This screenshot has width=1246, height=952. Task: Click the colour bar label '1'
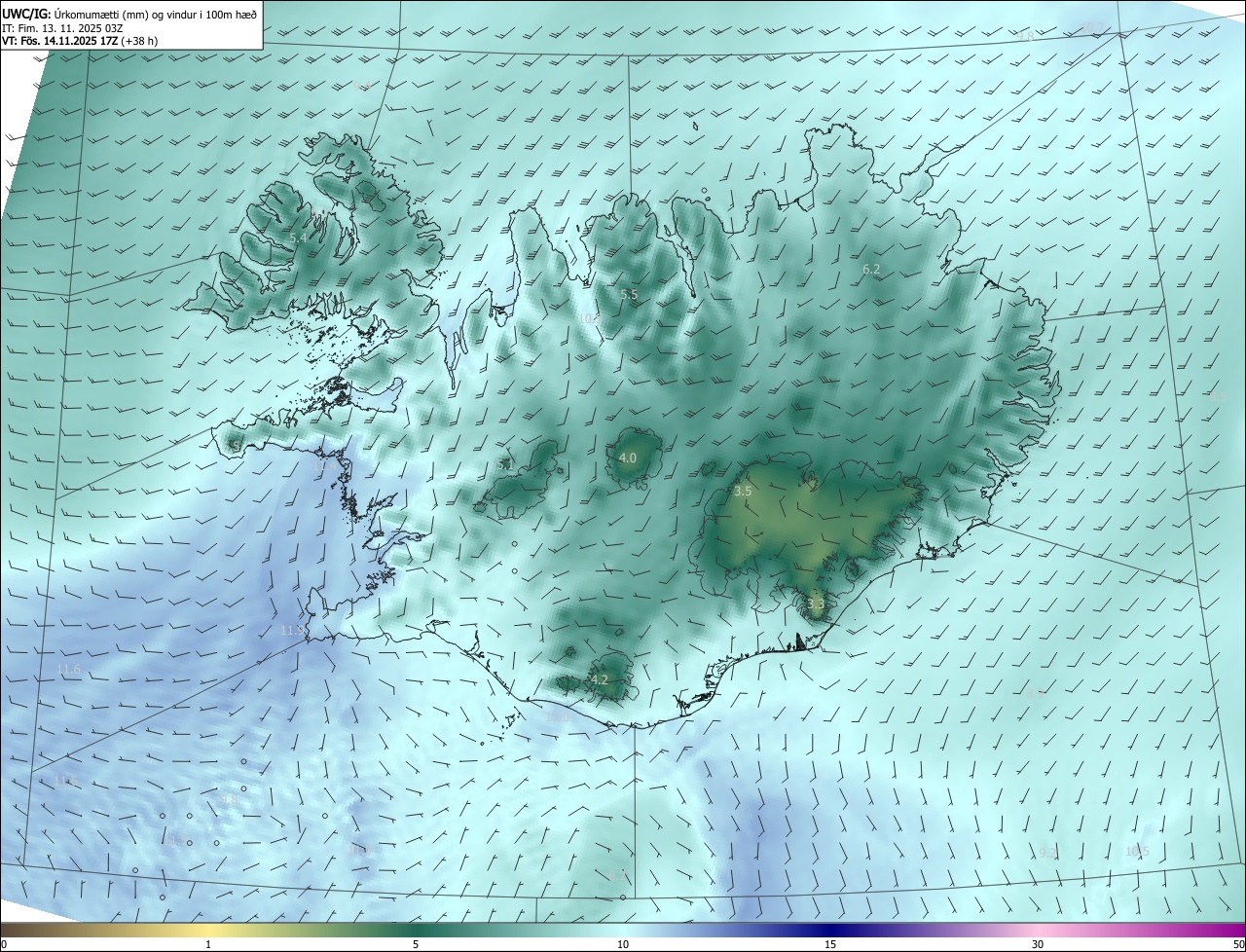(208, 945)
